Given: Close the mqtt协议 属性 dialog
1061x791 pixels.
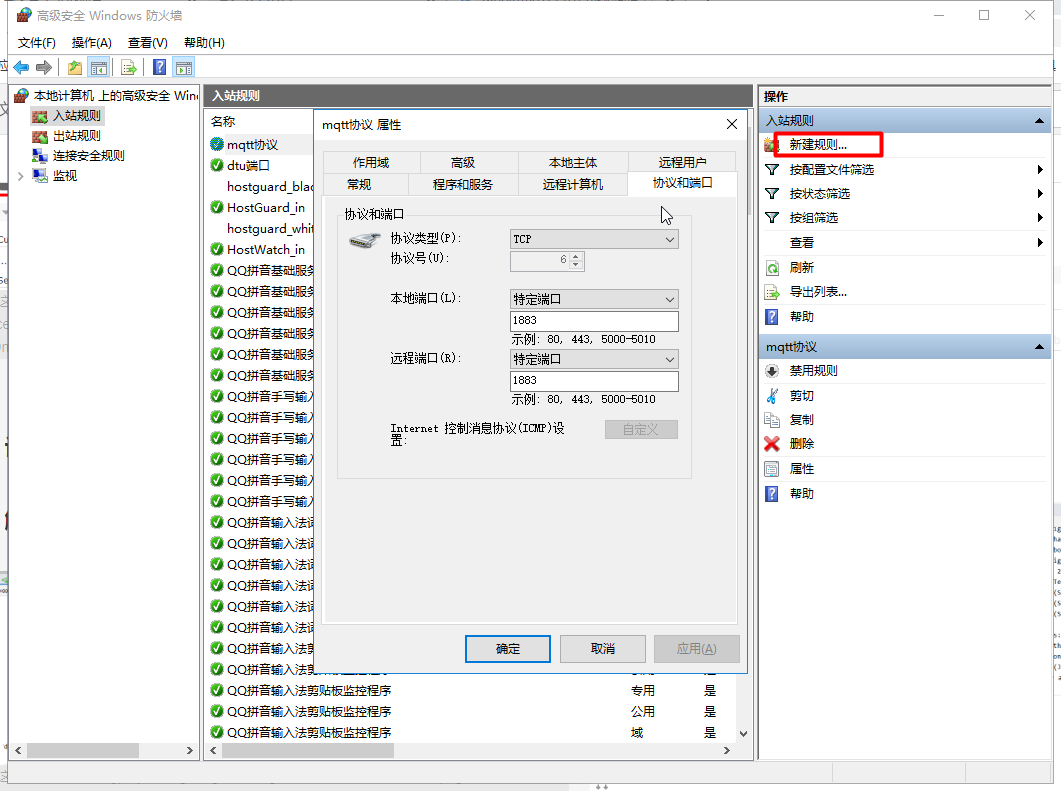Looking at the screenshot, I should click(x=731, y=125).
